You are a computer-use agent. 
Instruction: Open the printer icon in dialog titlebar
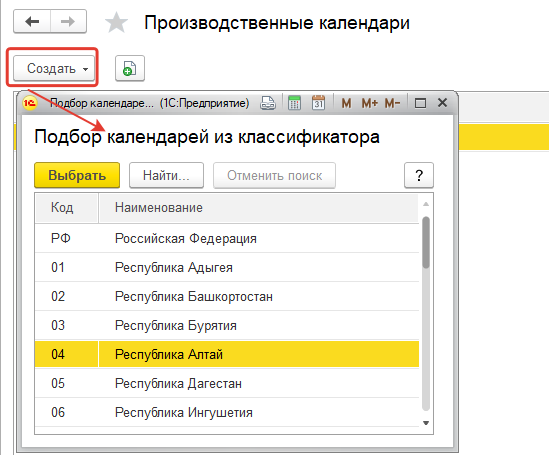pyautogui.click(x=268, y=103)
